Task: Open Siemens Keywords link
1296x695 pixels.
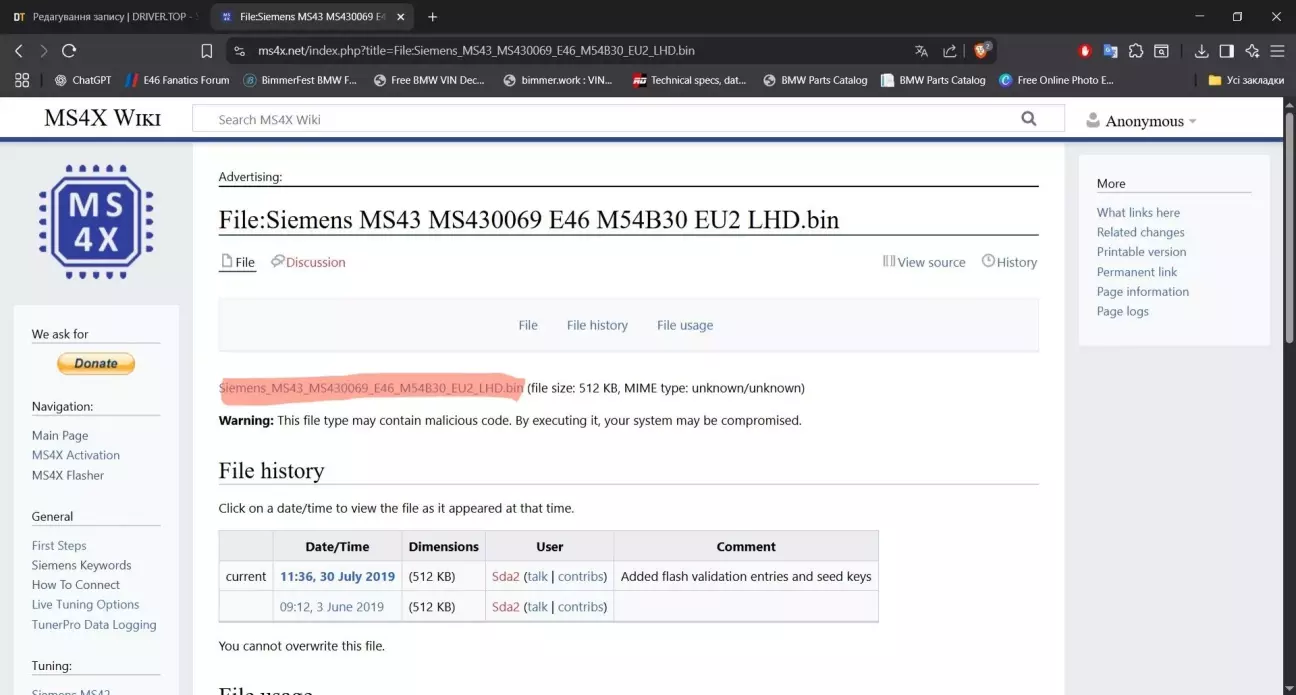Action: click(x=82, y=565)
